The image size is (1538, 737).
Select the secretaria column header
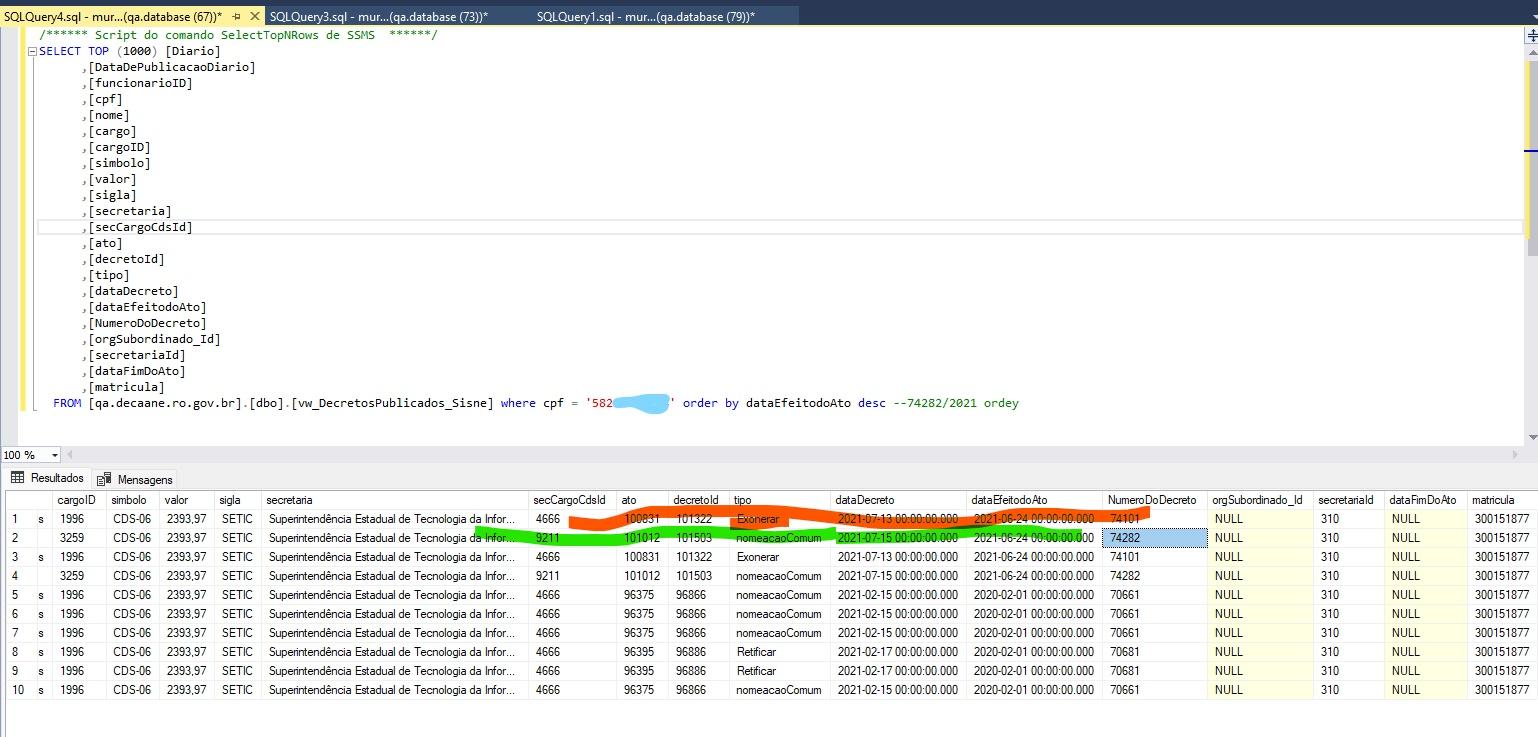coord(395,500)
